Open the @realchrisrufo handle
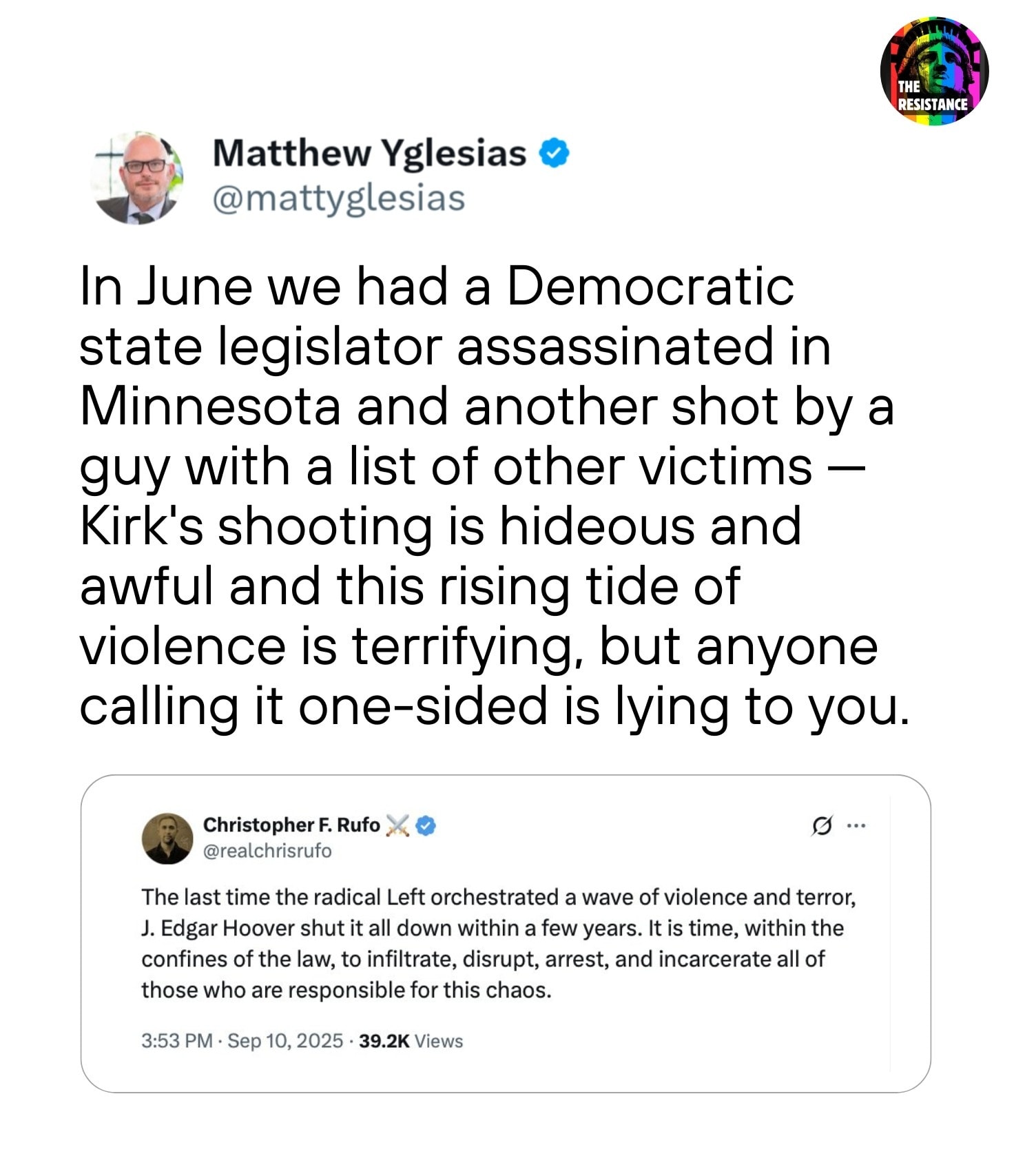 tap(267, 851)
